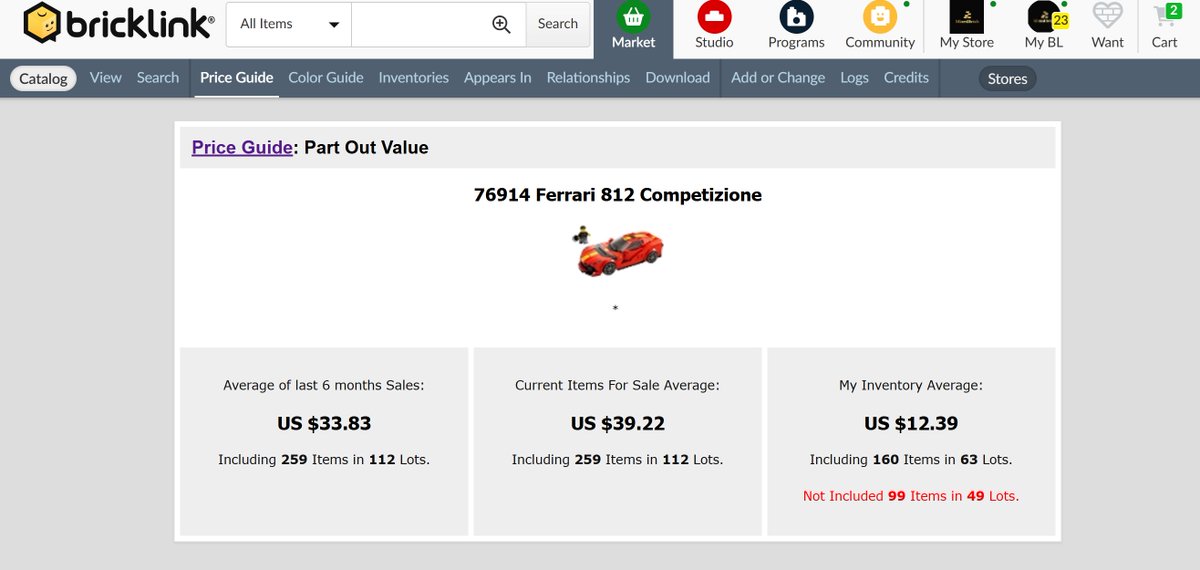Select the Price Guide tab
The width and height of the screenshot is (1200, 570).
236,78
